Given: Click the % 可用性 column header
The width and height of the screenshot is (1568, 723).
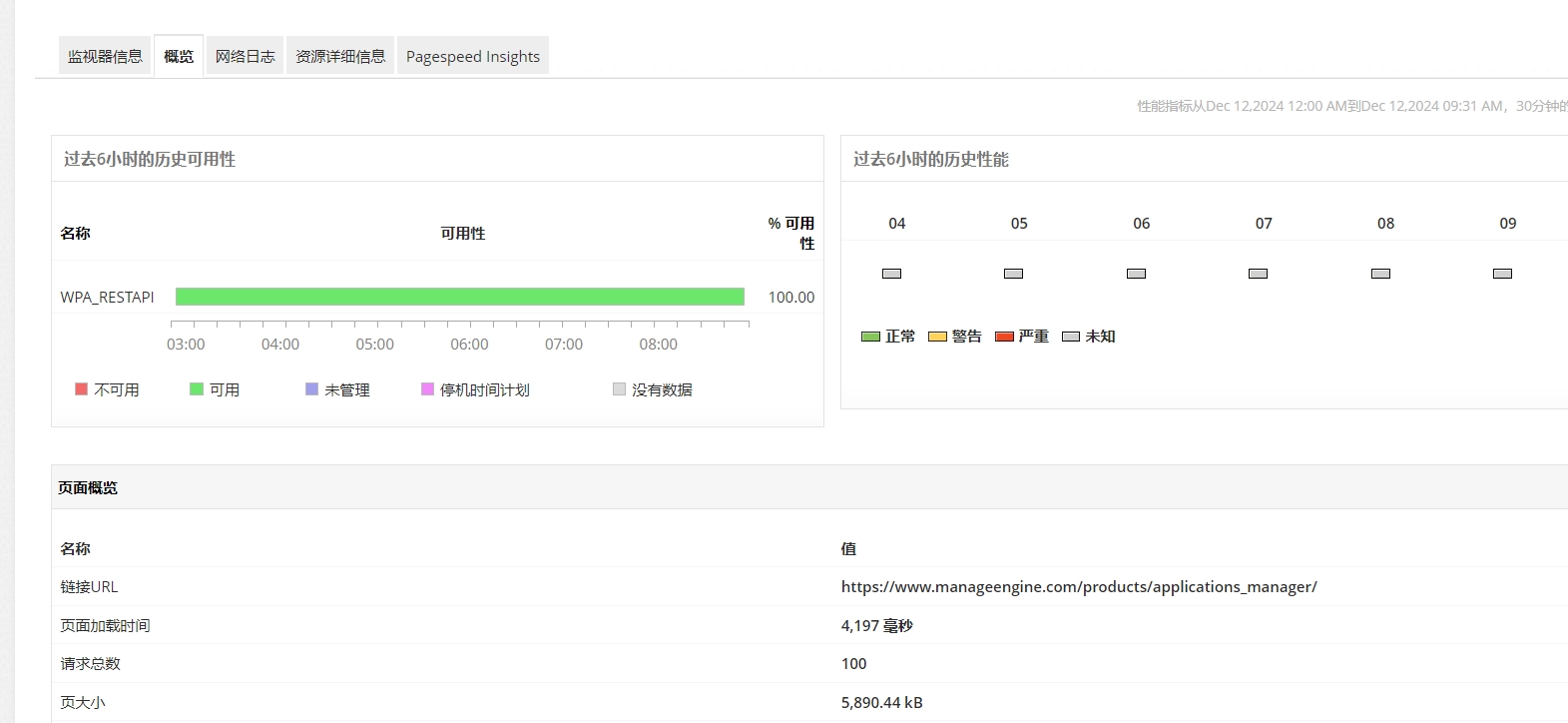Looking at the screenshot, I should [x=791, y=233].
